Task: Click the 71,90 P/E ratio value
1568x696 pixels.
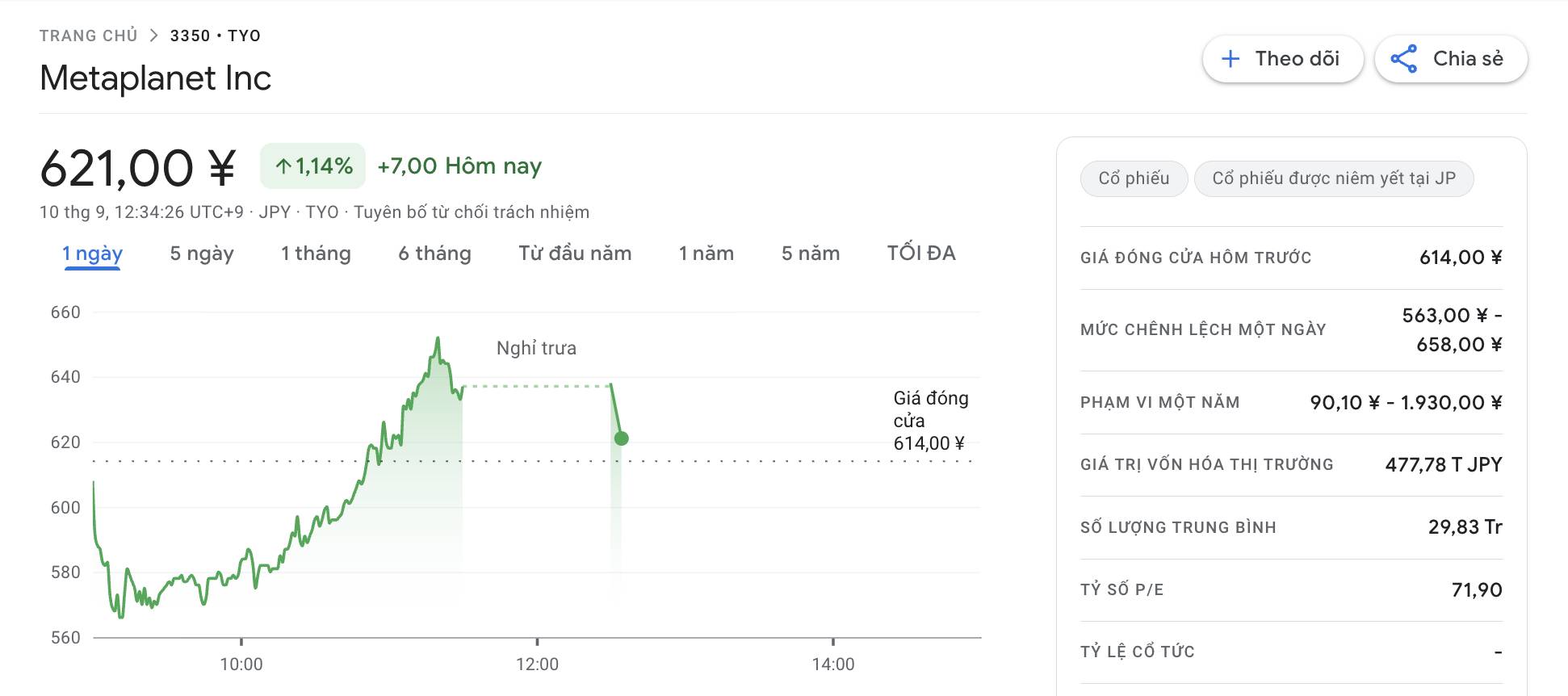Action: [x=1477, y=589]
